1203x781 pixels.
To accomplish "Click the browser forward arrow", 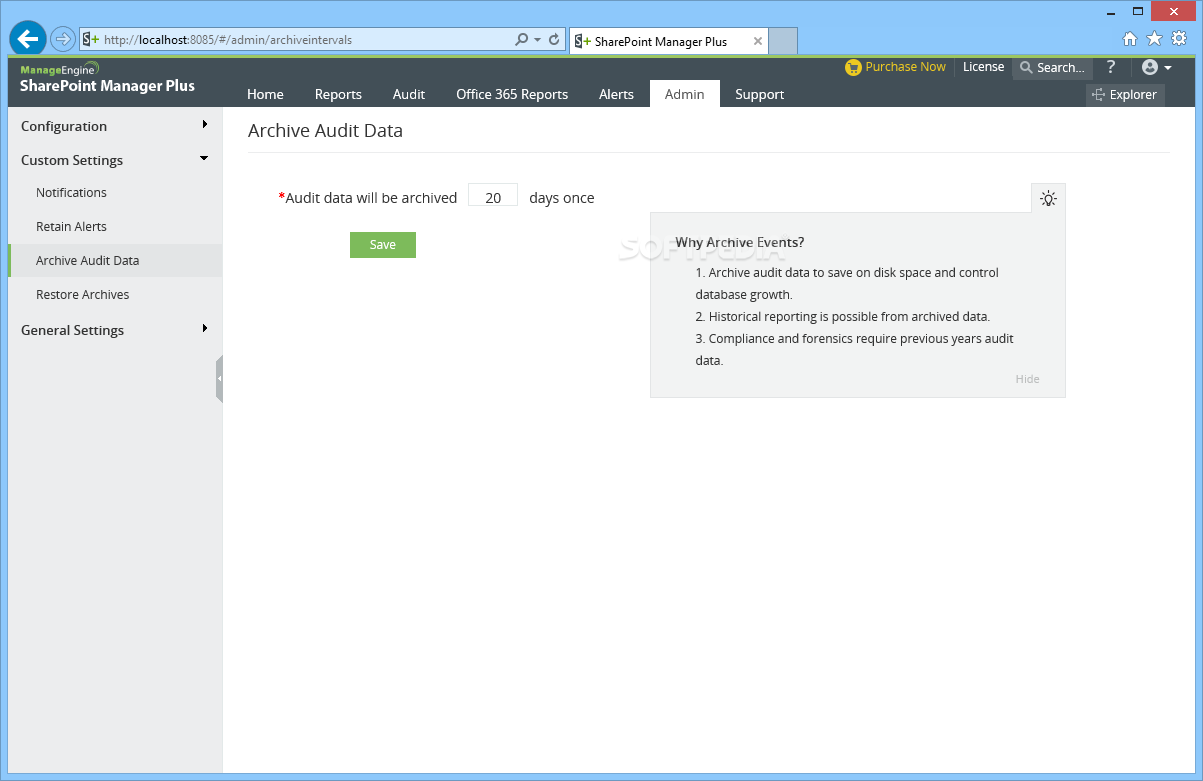I will pos(63,40).
